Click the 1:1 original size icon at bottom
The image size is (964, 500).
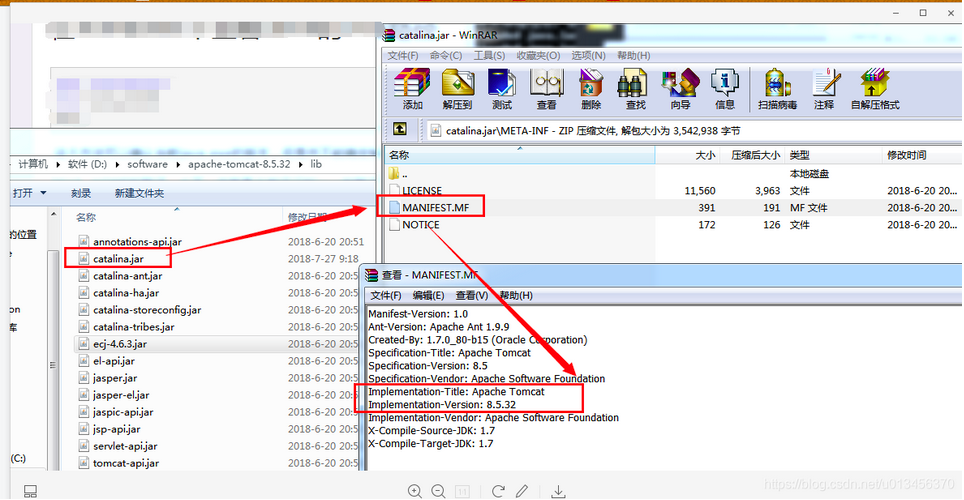462,491
